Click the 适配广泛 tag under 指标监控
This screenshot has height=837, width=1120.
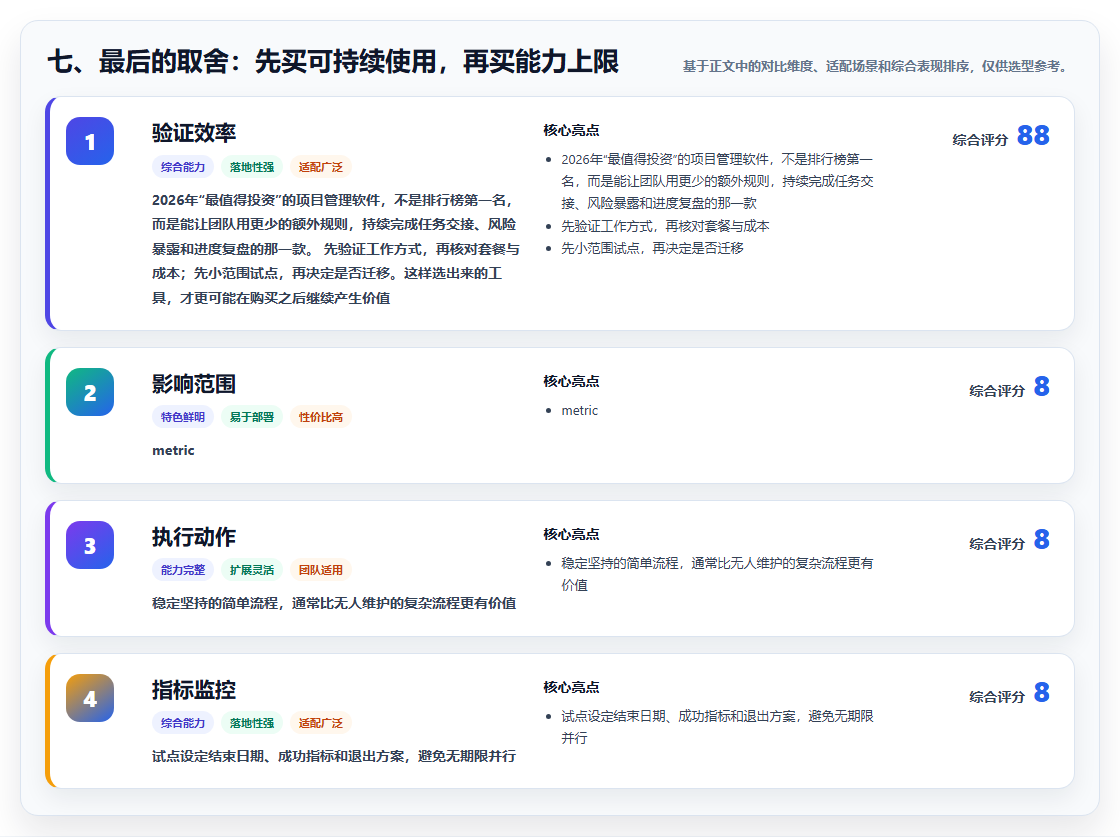(x=321, y=723)
